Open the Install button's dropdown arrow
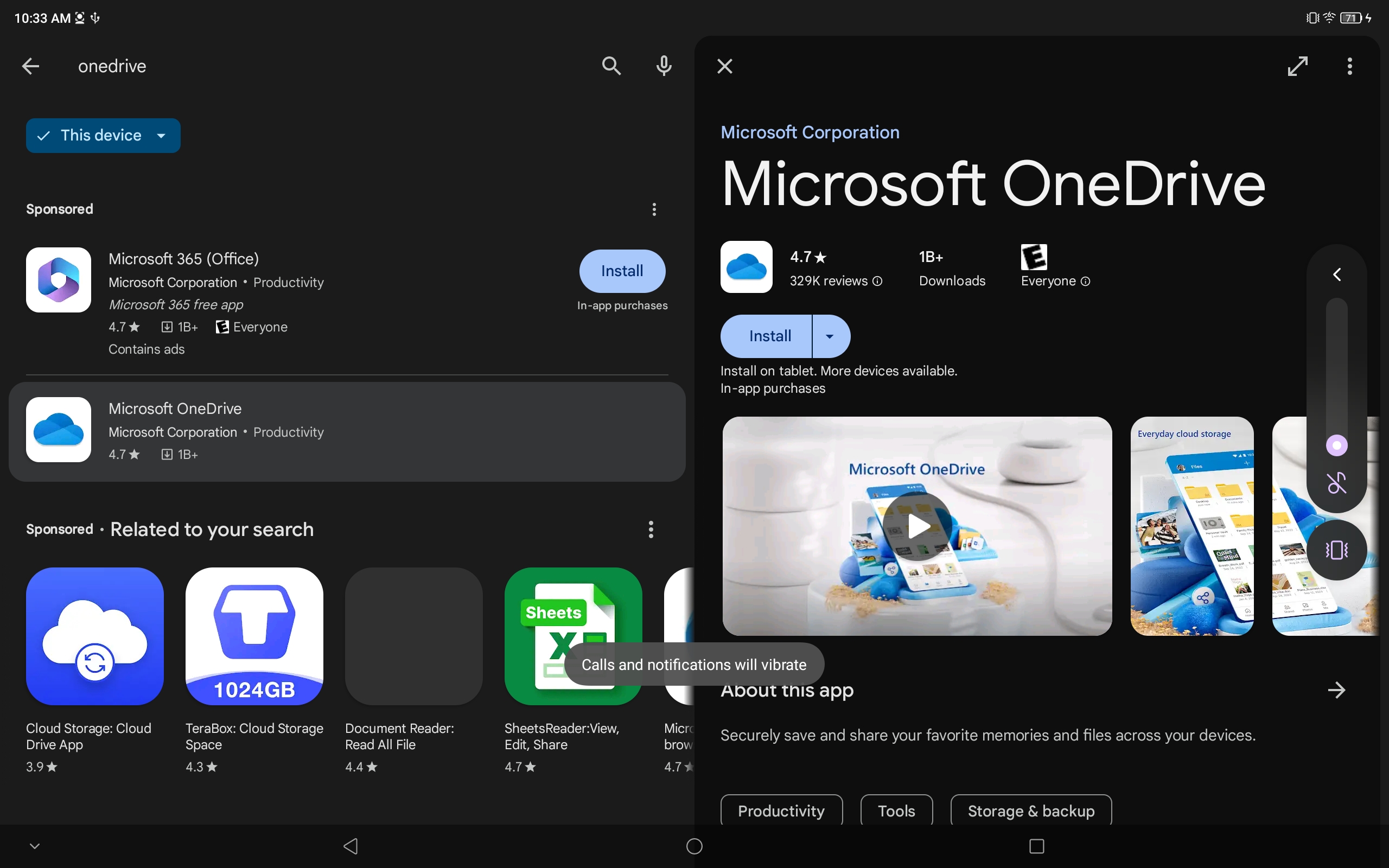1389x868 pixels. point(830,336)
